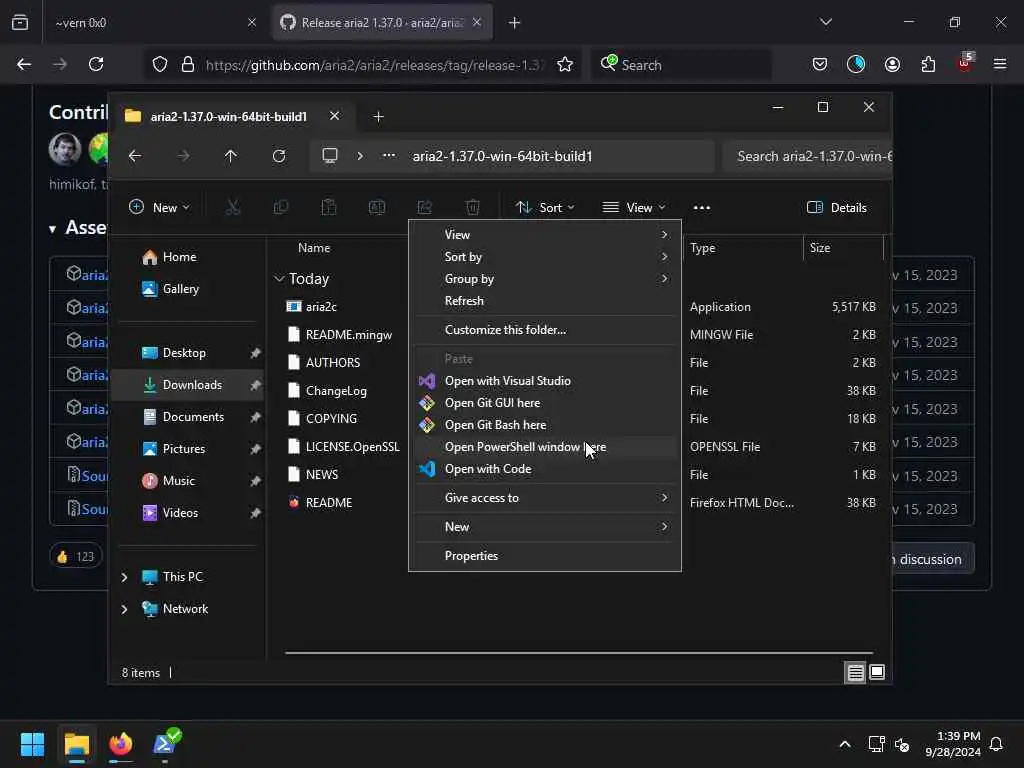This screenshot has height=768, width=1024.
Task: Open the View dropdown in toolbar
Action: [633, 208]
